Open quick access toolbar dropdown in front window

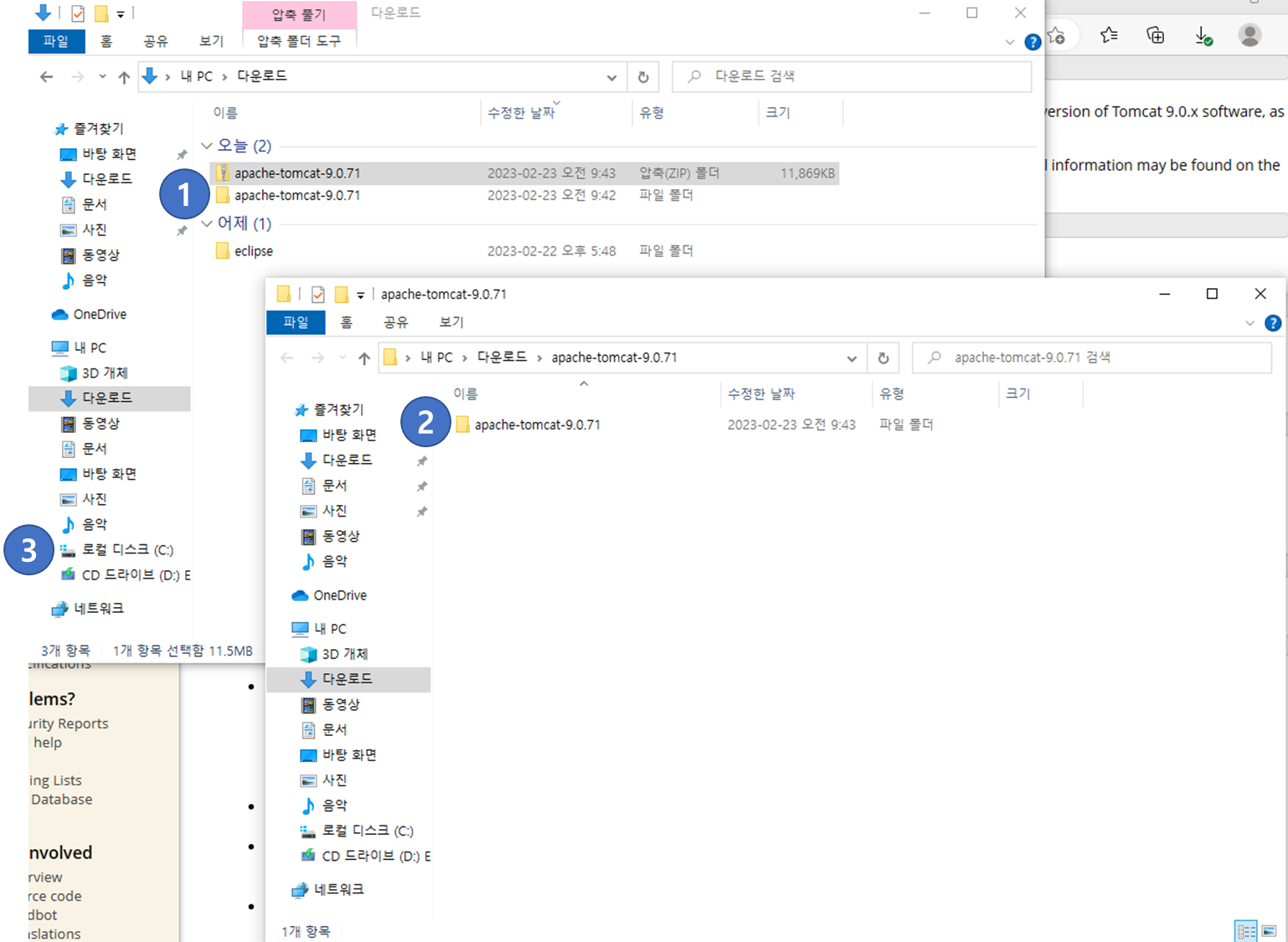click(x=361, y=296)
